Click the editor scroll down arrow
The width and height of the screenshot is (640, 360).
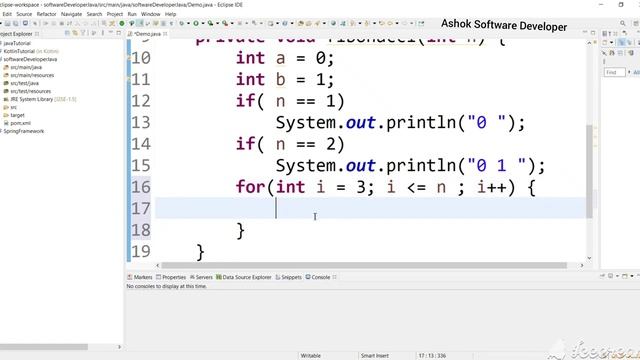[x=589, y=258]
